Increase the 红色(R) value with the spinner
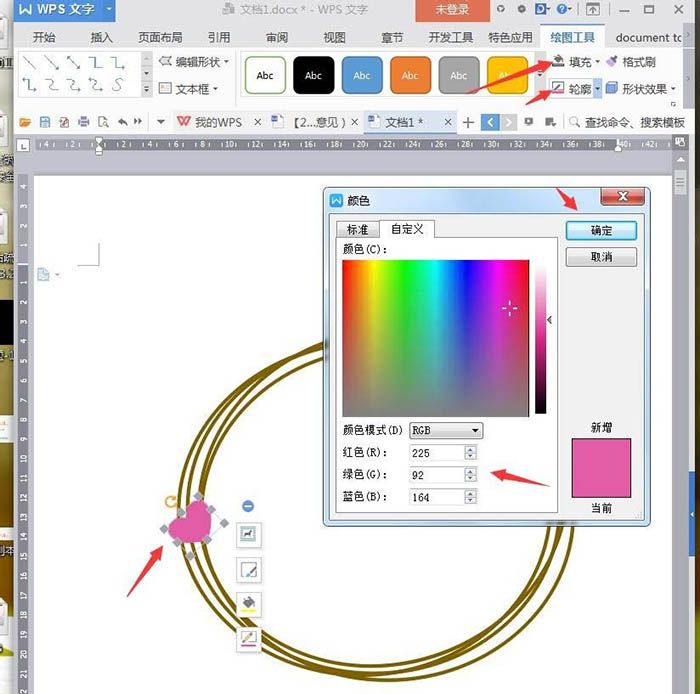Screen dimensions: 700x694 pos(470,449)
